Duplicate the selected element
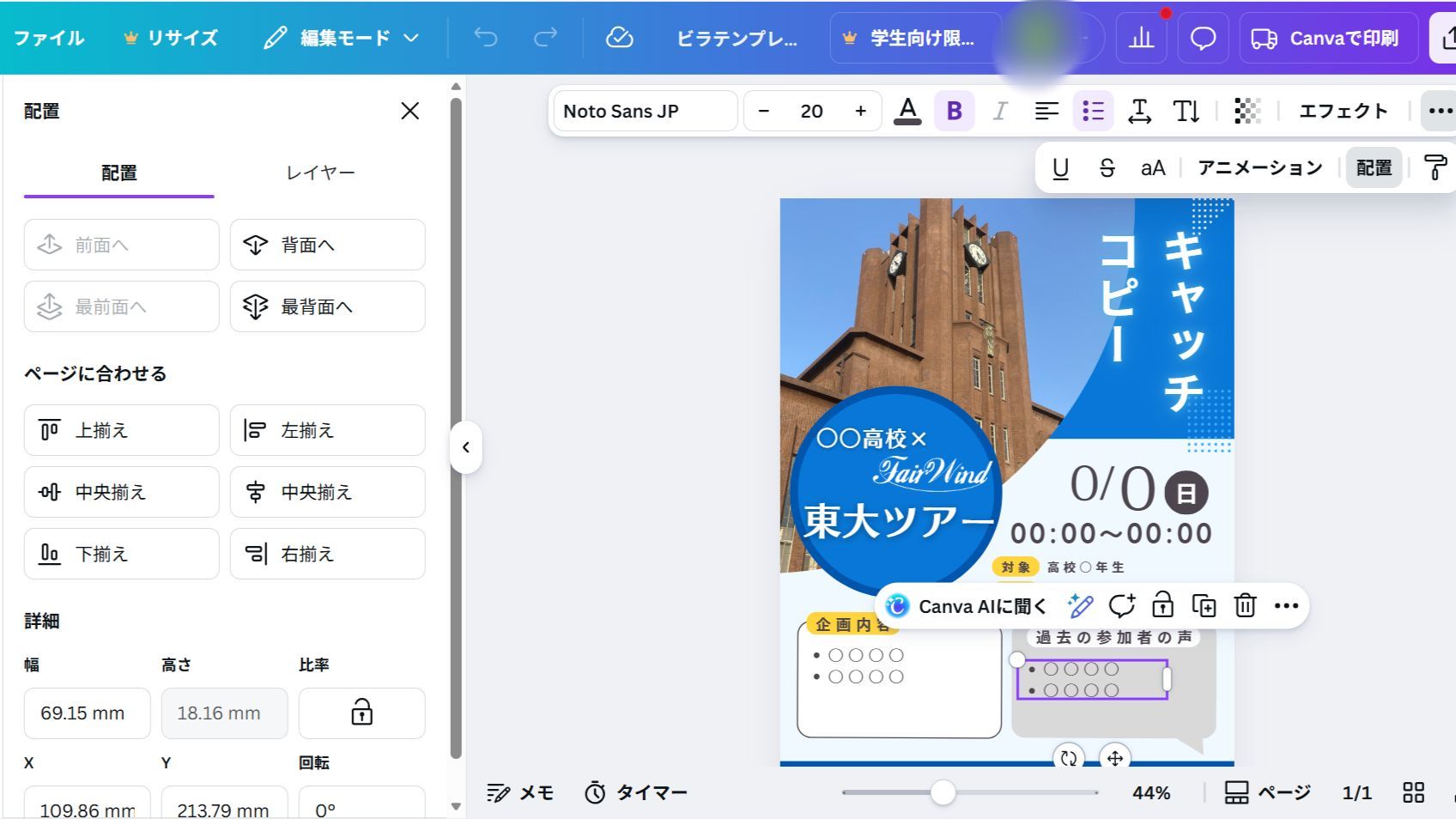The image size is (1456, 819). (1204, 605)
